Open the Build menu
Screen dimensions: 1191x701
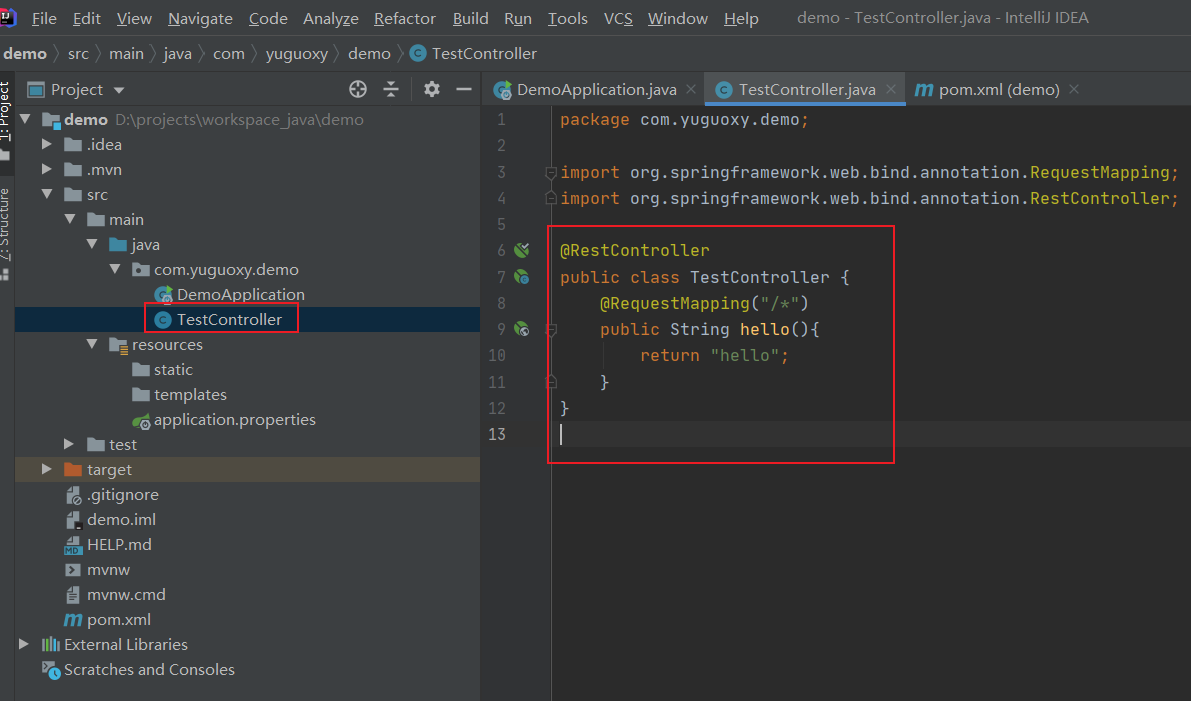pos(470,18)
